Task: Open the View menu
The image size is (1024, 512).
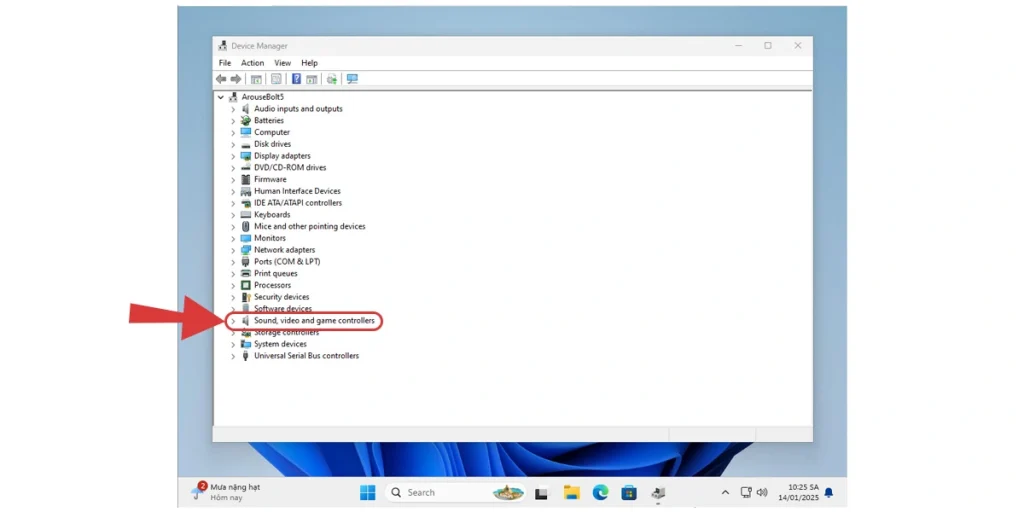Action: click(x=283, y=63)
